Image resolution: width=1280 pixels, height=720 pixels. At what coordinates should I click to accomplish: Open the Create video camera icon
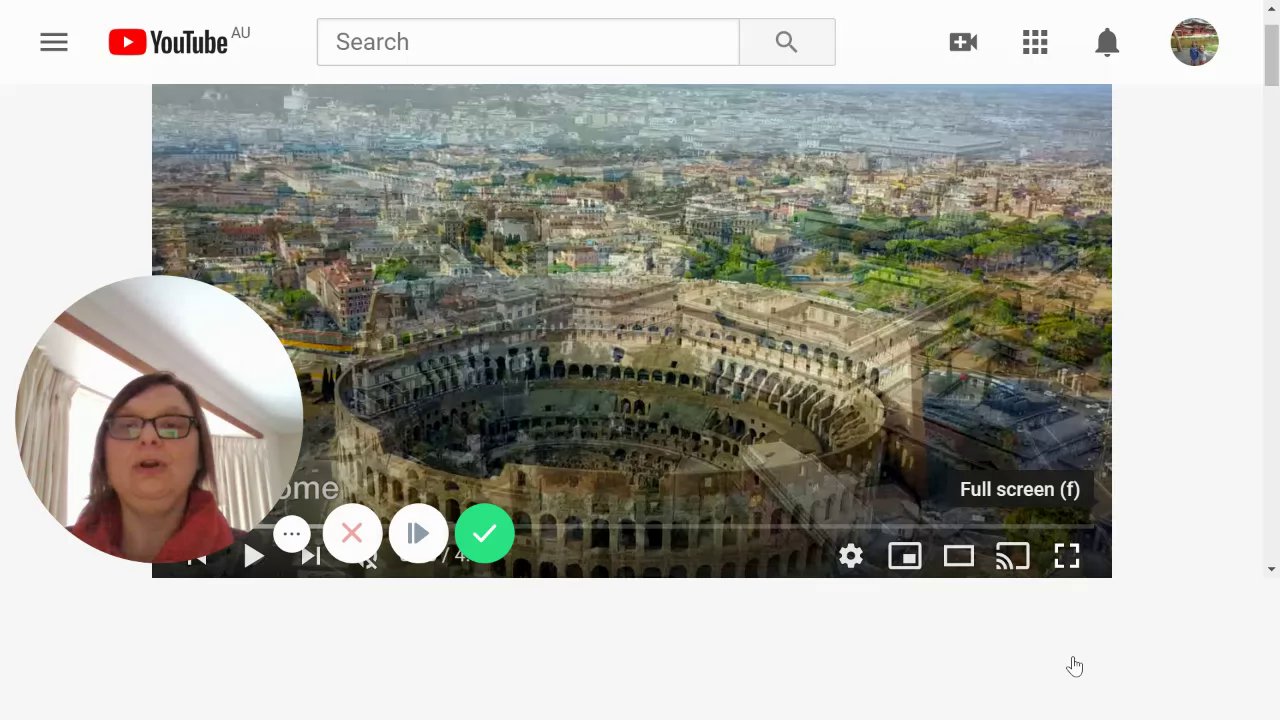[963, 42]
